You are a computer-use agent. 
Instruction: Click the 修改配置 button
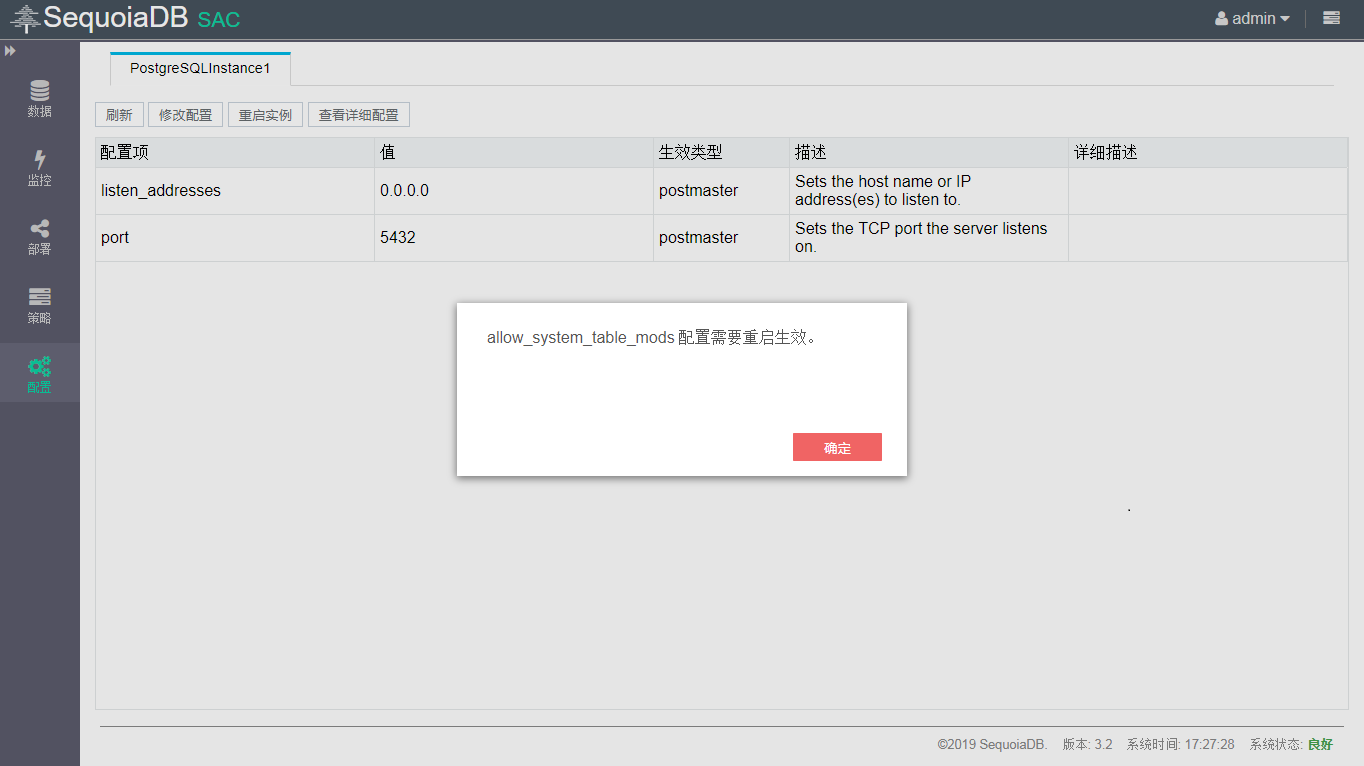pyautogui.click(x=185, y=115)
